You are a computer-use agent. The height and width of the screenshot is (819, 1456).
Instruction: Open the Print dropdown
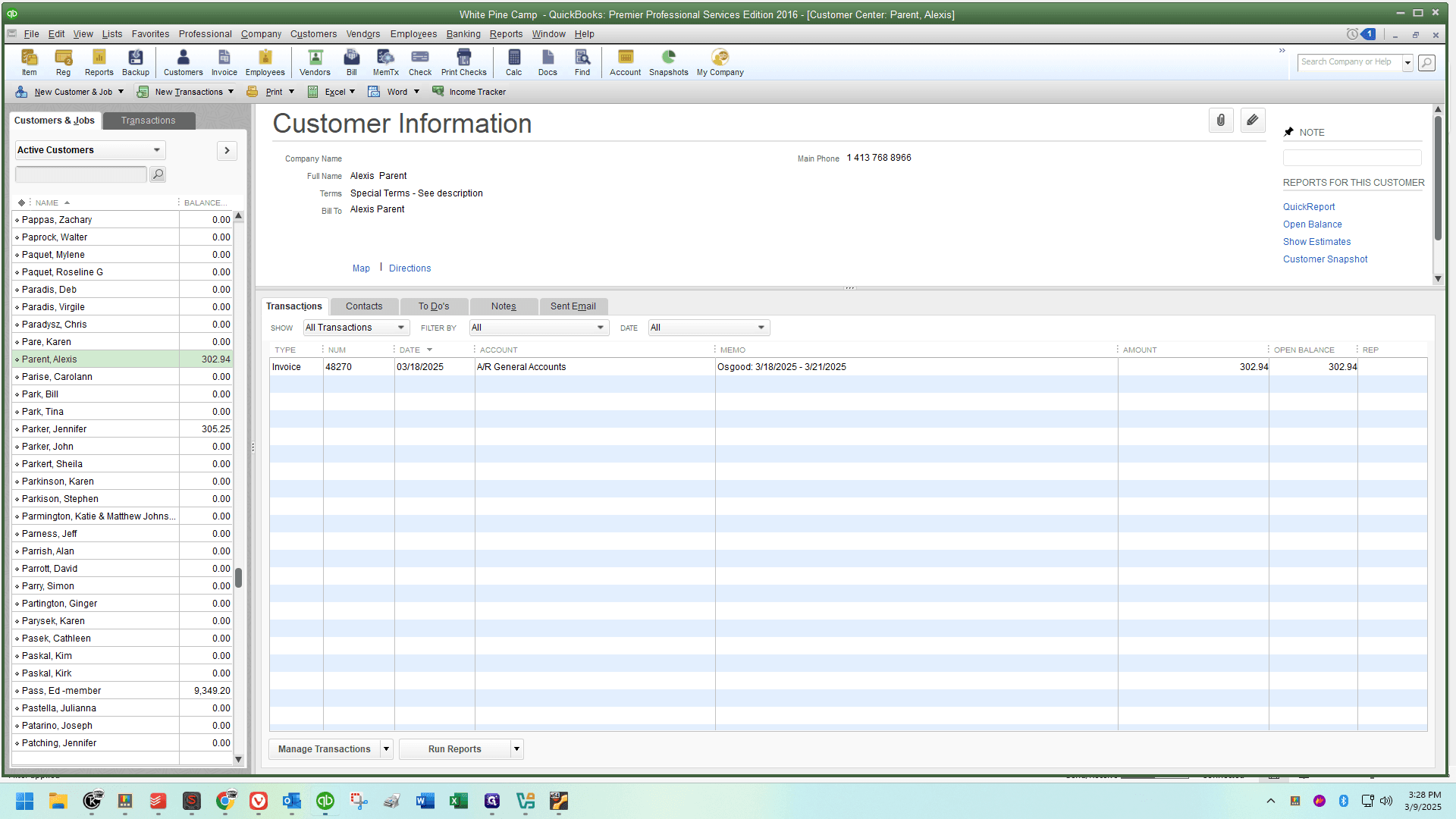point(271,92)
